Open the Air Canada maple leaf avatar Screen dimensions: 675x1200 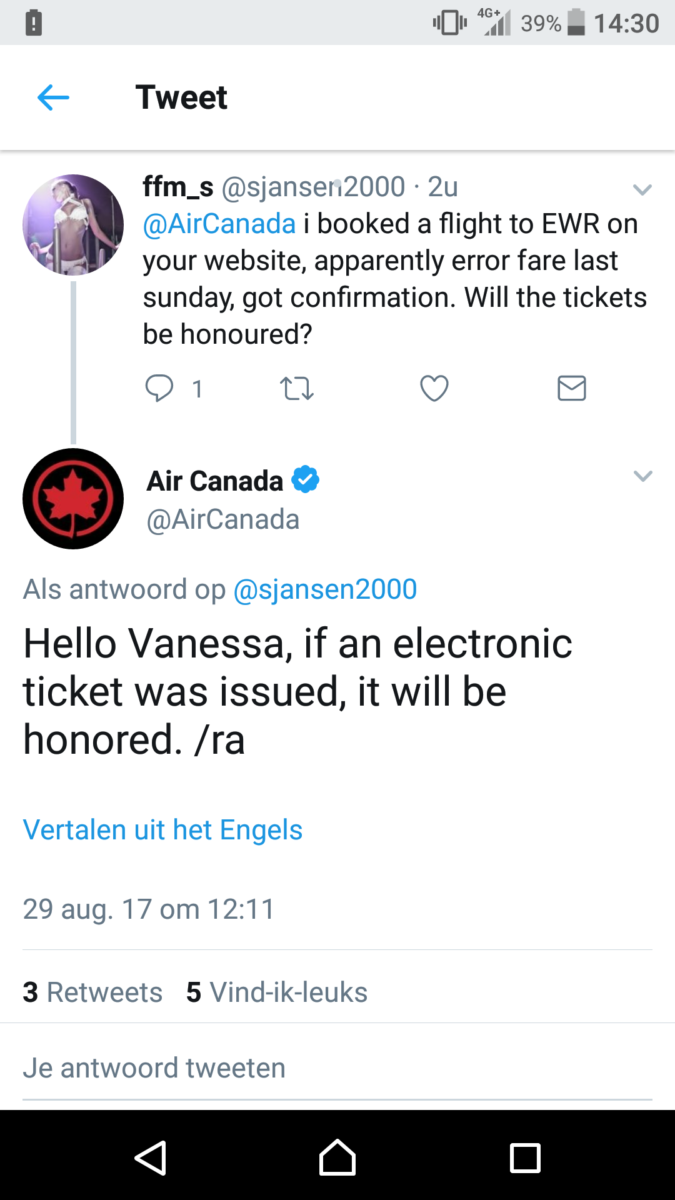coord(73,498)
